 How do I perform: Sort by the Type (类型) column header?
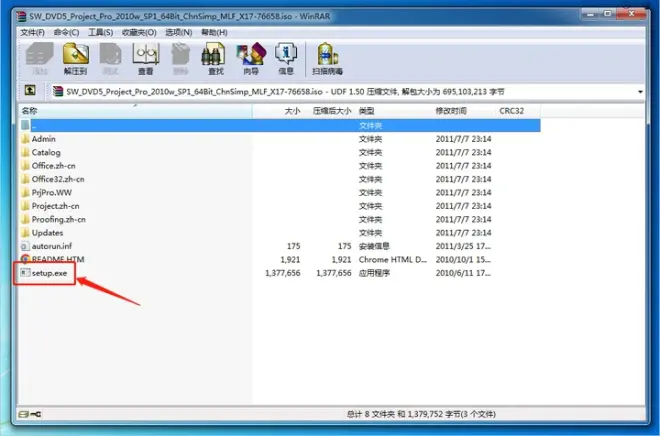[393, 111]
